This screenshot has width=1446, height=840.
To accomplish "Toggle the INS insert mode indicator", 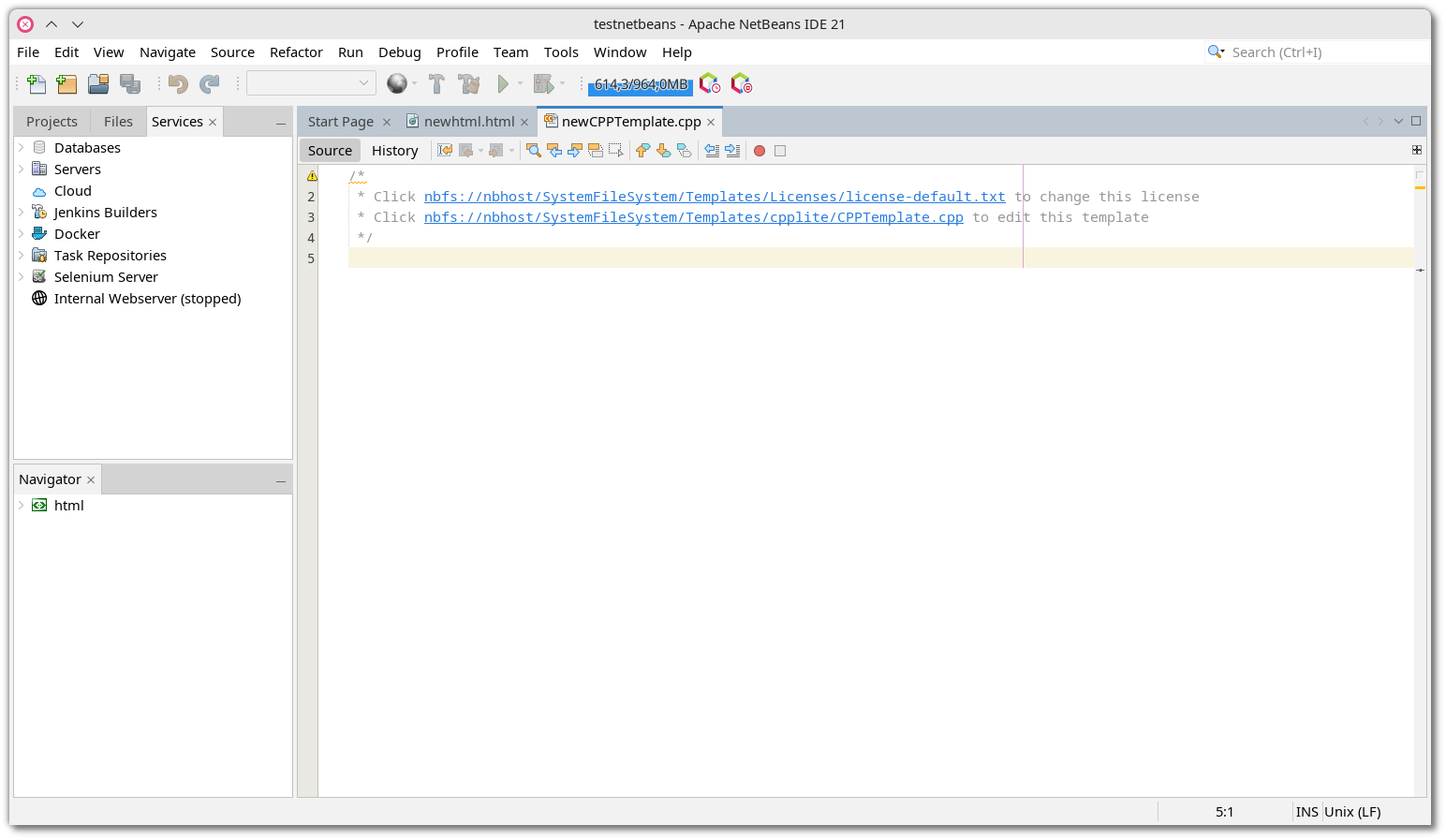I will click(1307, 812).
